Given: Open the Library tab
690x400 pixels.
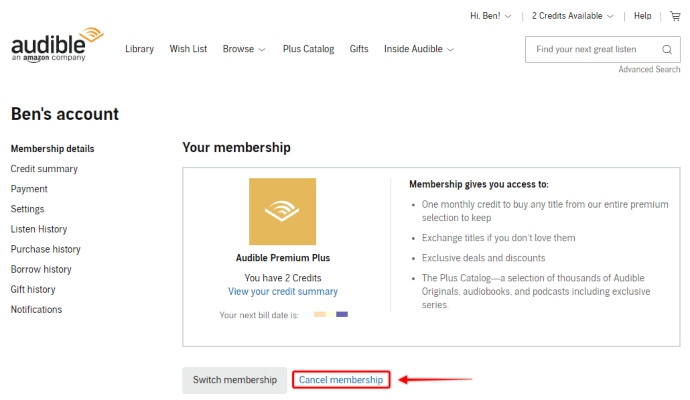Looking at the screenshot, I should (139, 49).
